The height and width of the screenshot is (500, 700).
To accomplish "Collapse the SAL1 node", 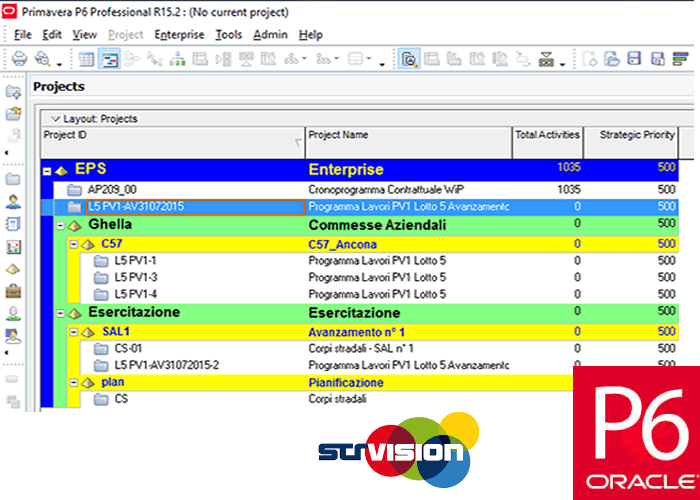I will pyautogui.click(x=74, y=332).
